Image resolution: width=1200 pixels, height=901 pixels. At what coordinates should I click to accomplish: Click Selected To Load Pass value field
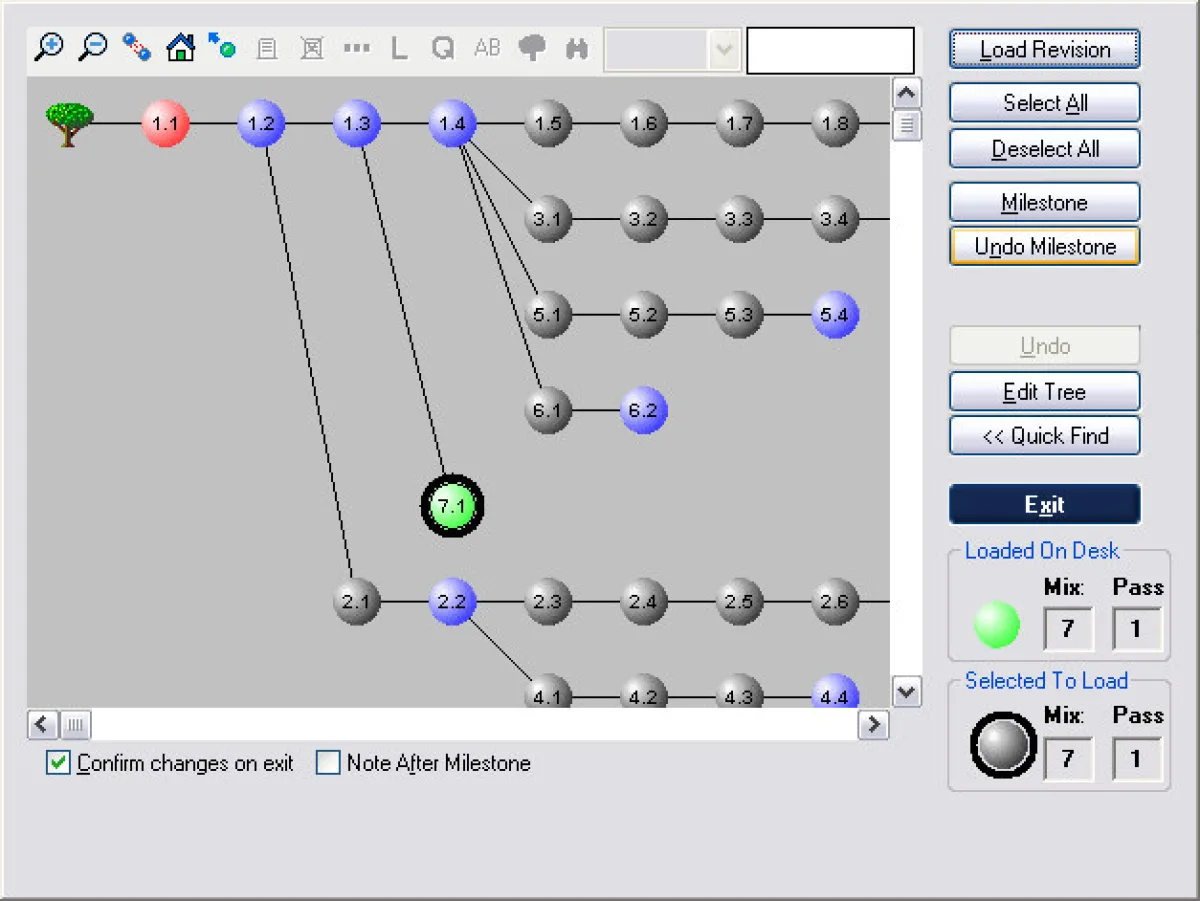pyautogui.click(x=1136, y=759)
